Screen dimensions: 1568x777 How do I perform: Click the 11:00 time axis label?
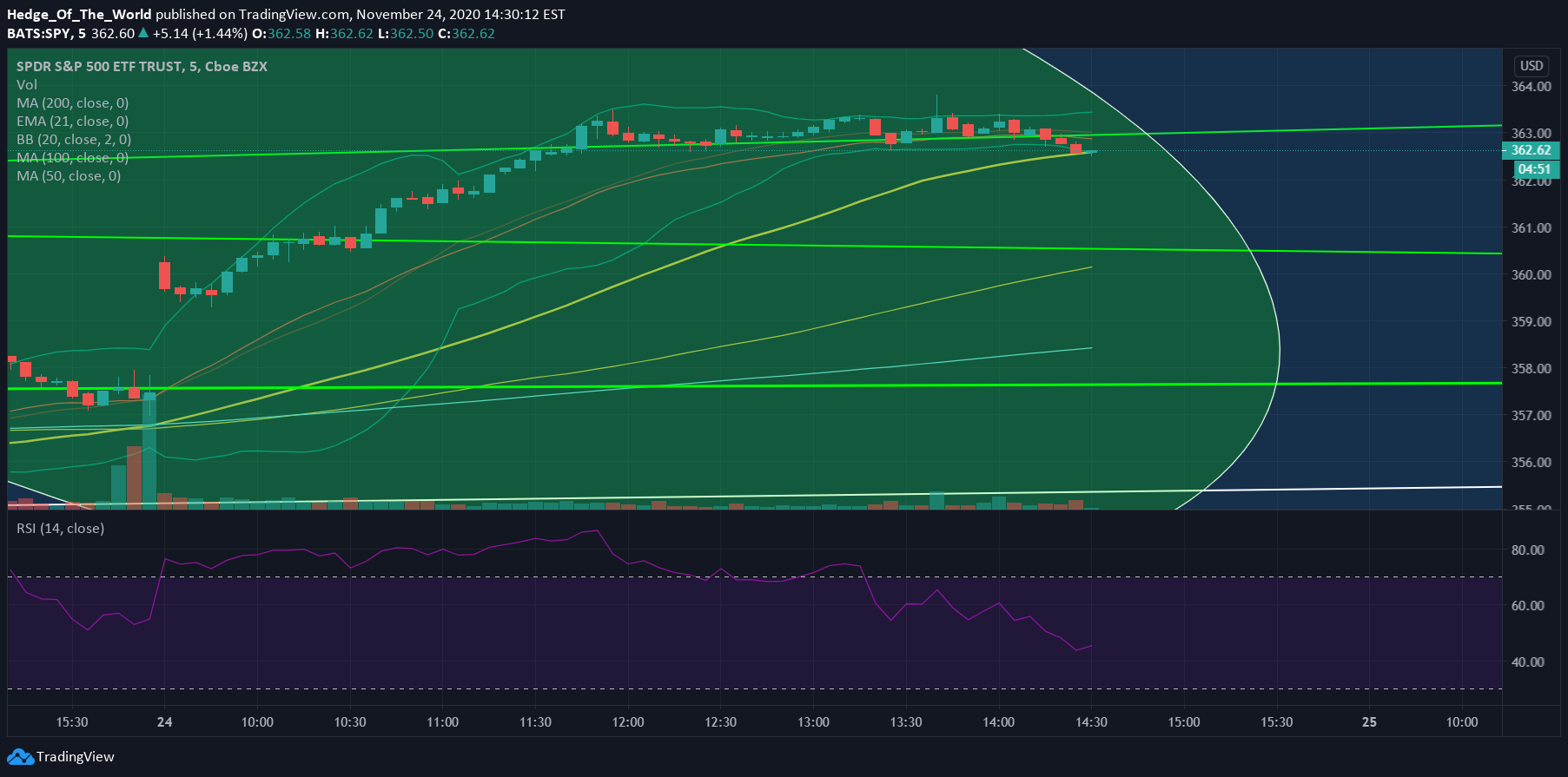coord(443,722)
